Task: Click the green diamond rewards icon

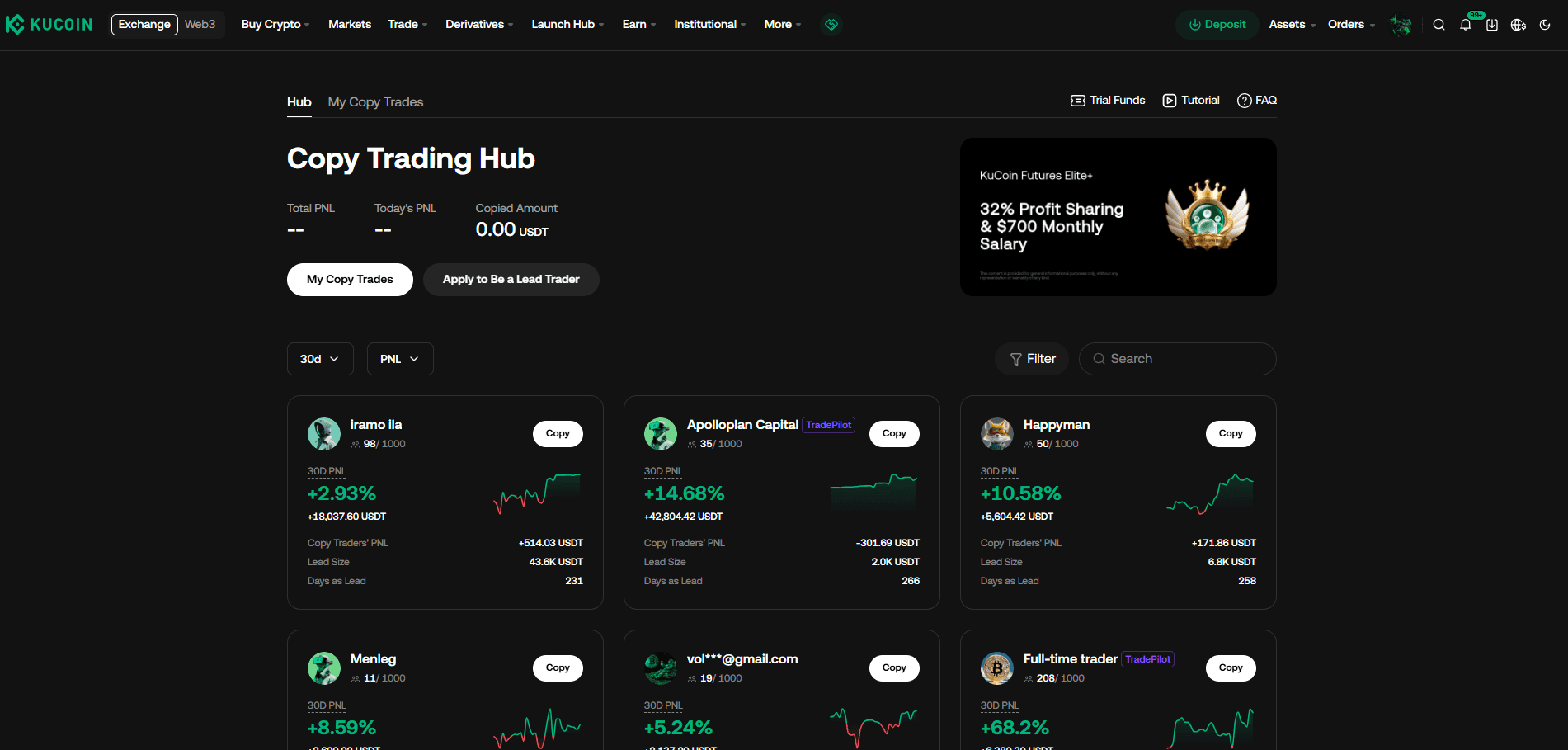Action: [x=831, y=25]
